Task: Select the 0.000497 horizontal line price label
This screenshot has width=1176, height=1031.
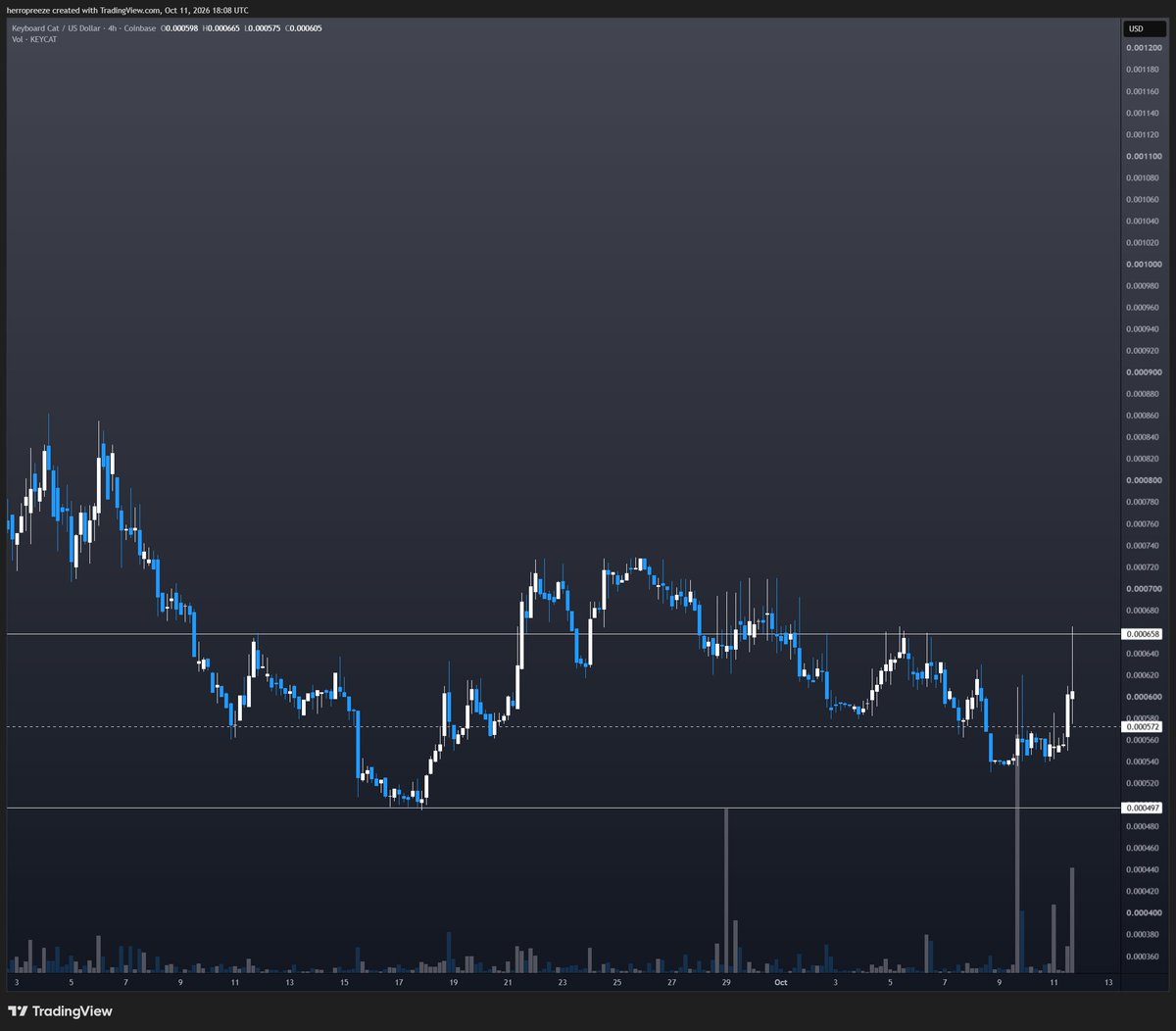Action: click(x=1143, y=808)
